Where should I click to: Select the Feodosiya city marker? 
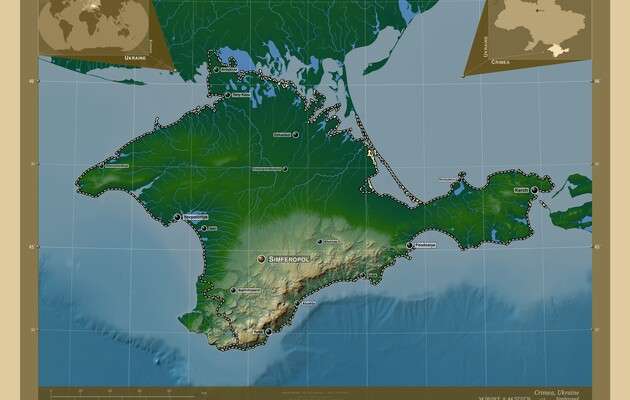click(x=409, y=245)
